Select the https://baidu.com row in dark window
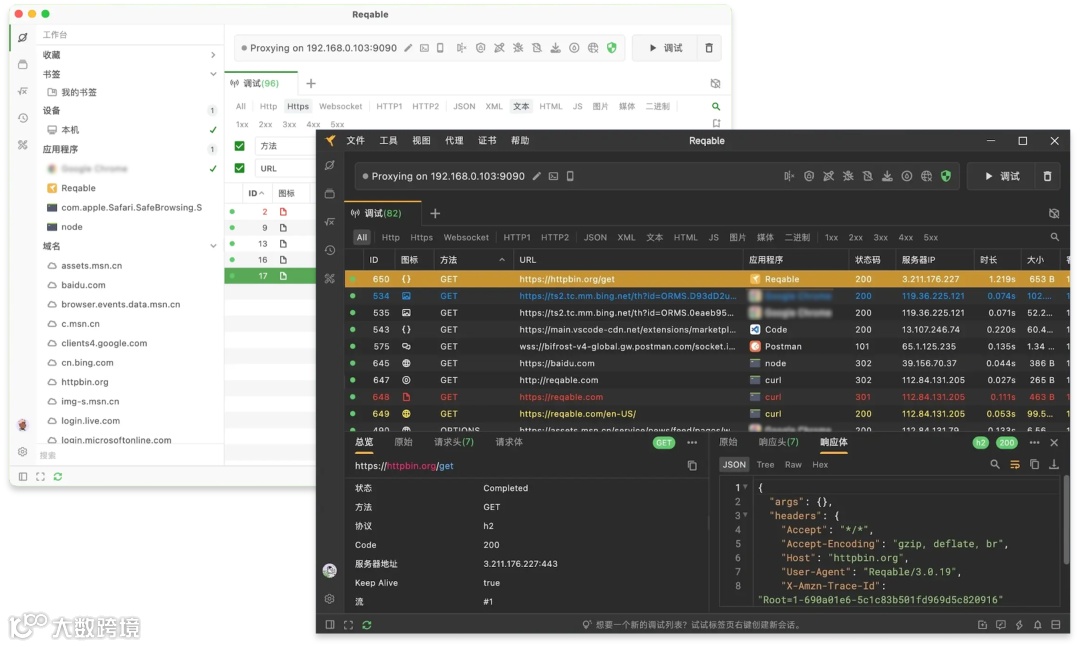This screenshot has width=1080, height=647. (707, 363)
